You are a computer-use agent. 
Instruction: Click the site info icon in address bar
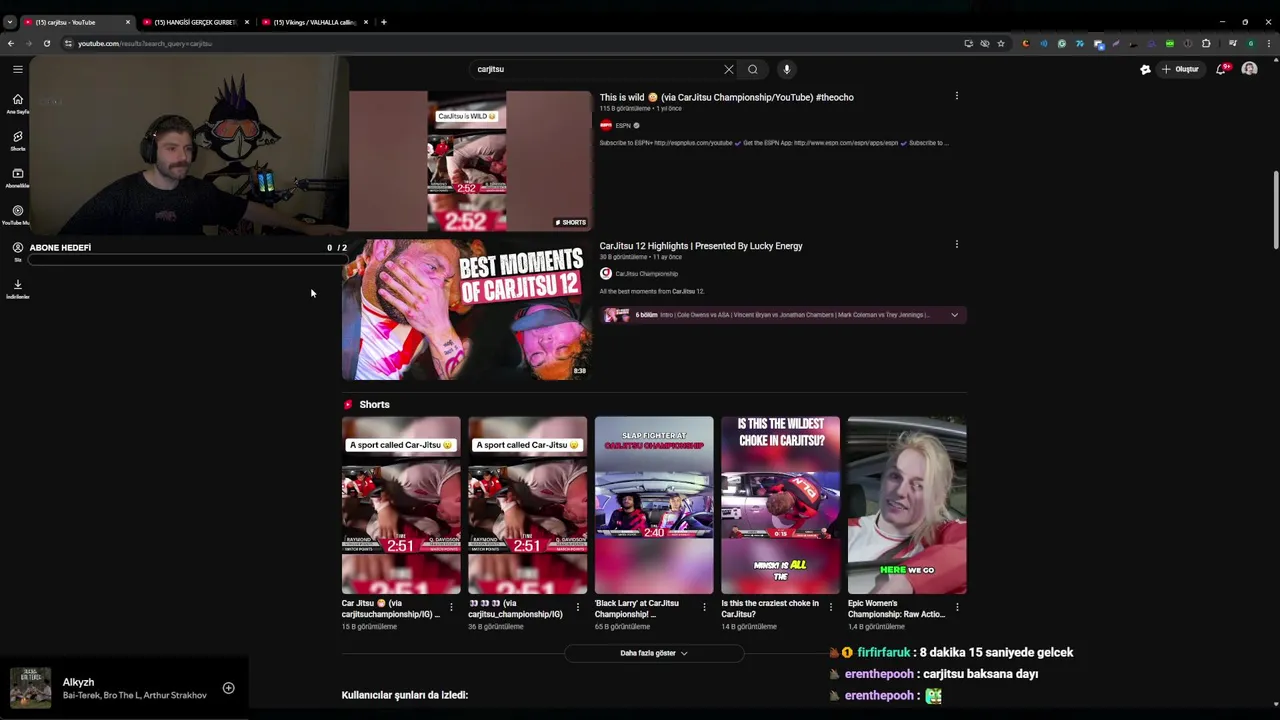(x=68, y=43)
